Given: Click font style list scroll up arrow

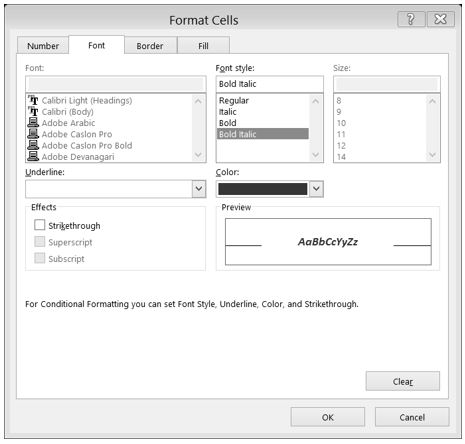Looking at the screenshot, I should (315, 101).
